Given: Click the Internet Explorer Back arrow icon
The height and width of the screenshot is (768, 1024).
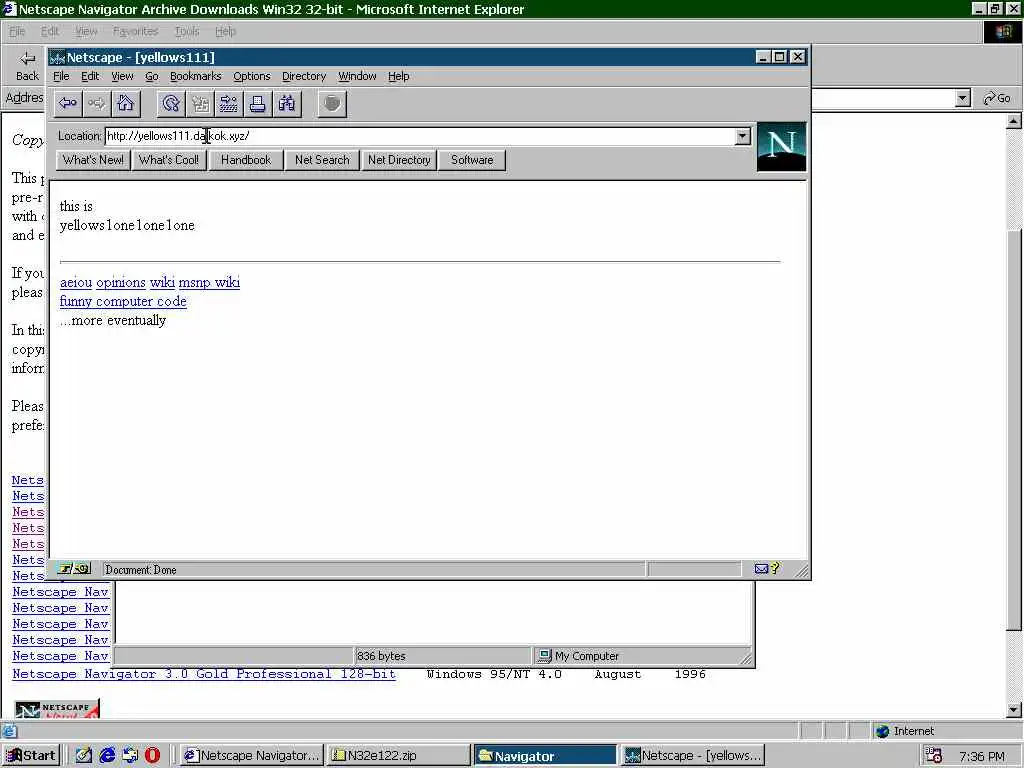Looking at the screenshot, I should (27, 59).
